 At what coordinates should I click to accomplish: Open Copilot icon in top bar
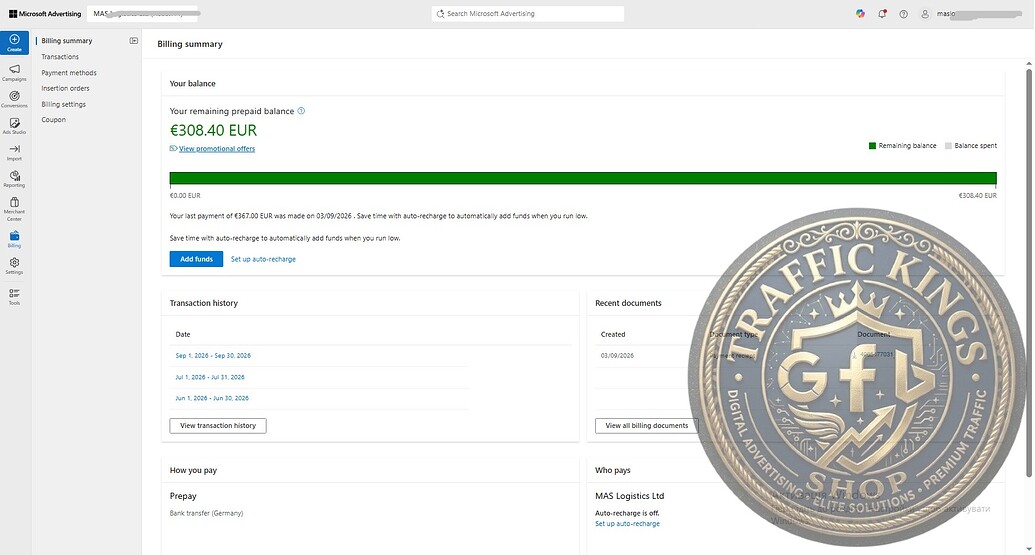click(860, 13)
